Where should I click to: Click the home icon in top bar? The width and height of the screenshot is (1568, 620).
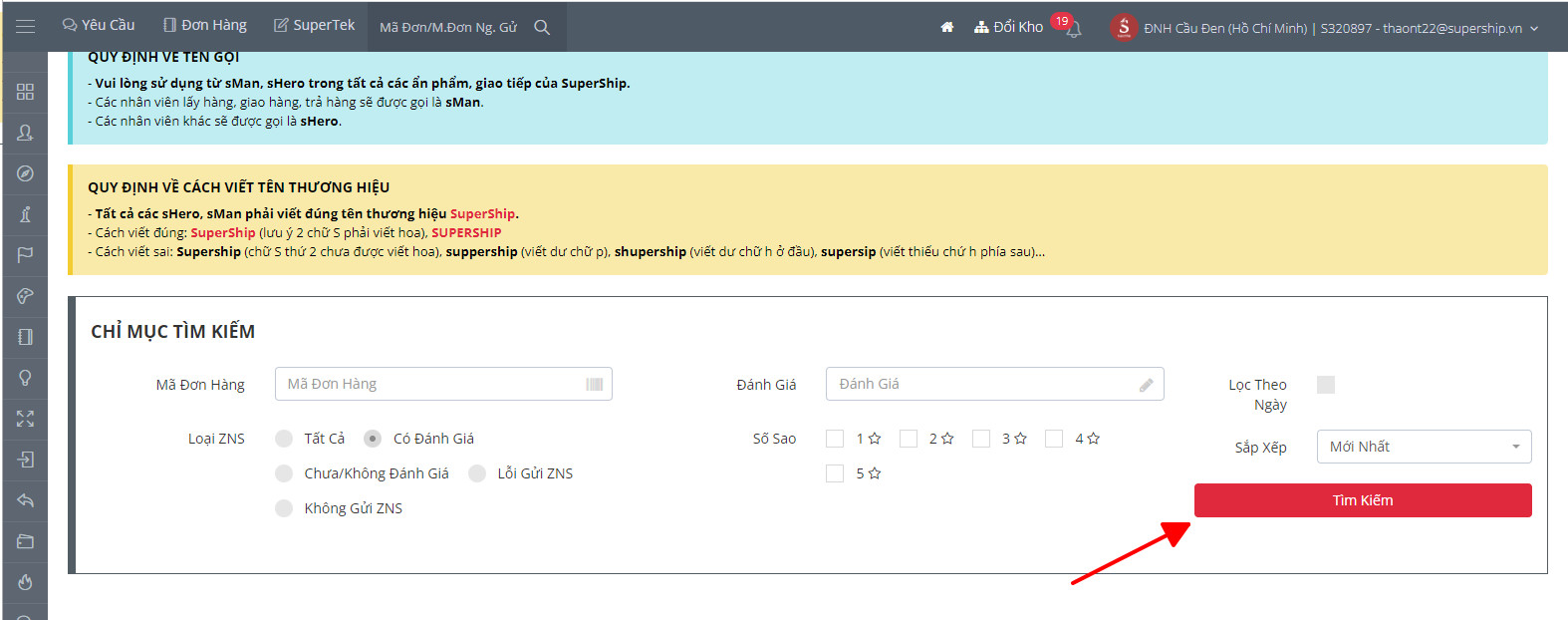[x=947, y=27]
